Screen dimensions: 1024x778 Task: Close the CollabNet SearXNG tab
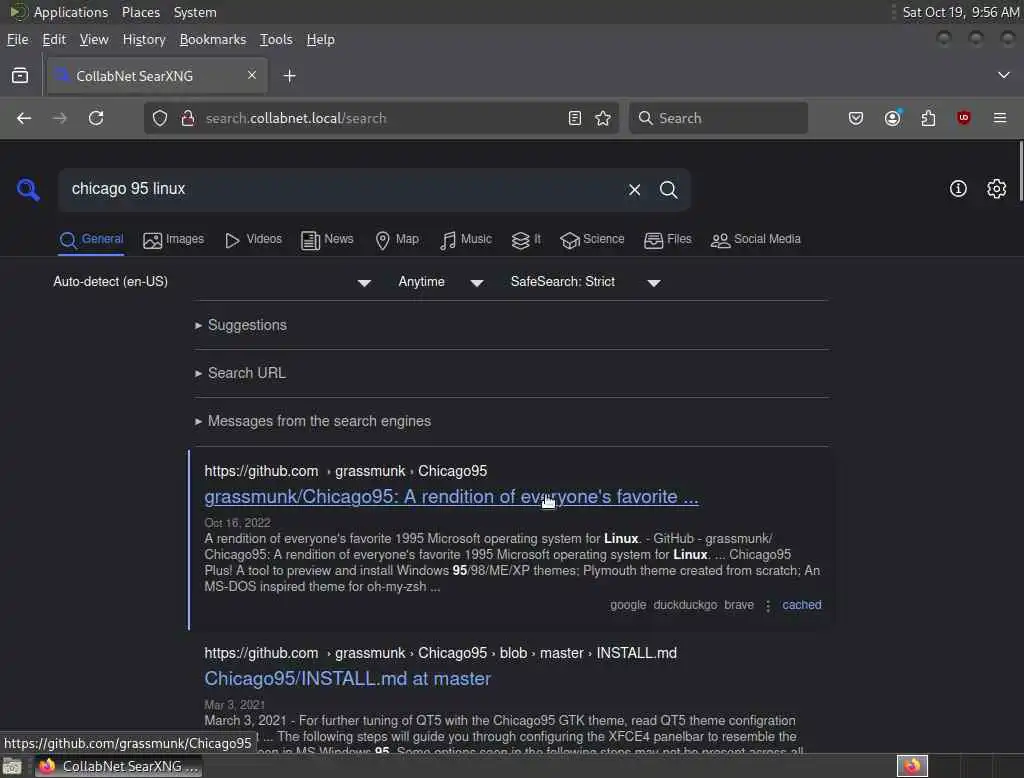coord(252,75)
